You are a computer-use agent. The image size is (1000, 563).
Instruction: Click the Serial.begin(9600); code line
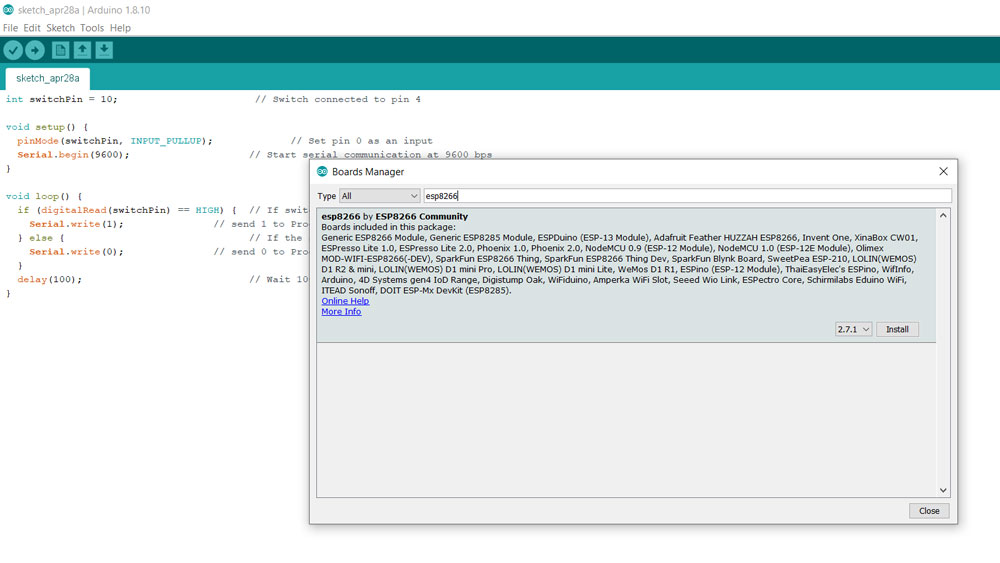[73, 155]
